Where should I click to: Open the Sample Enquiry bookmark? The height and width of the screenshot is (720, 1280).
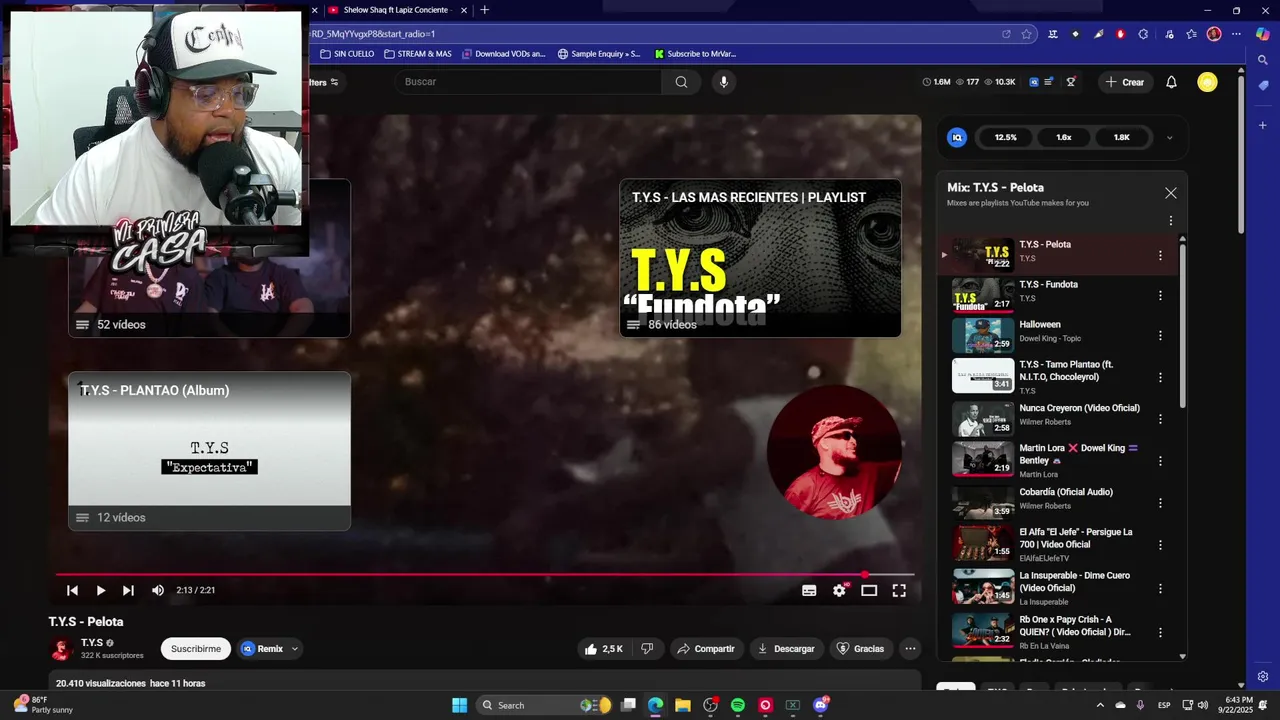599,54
